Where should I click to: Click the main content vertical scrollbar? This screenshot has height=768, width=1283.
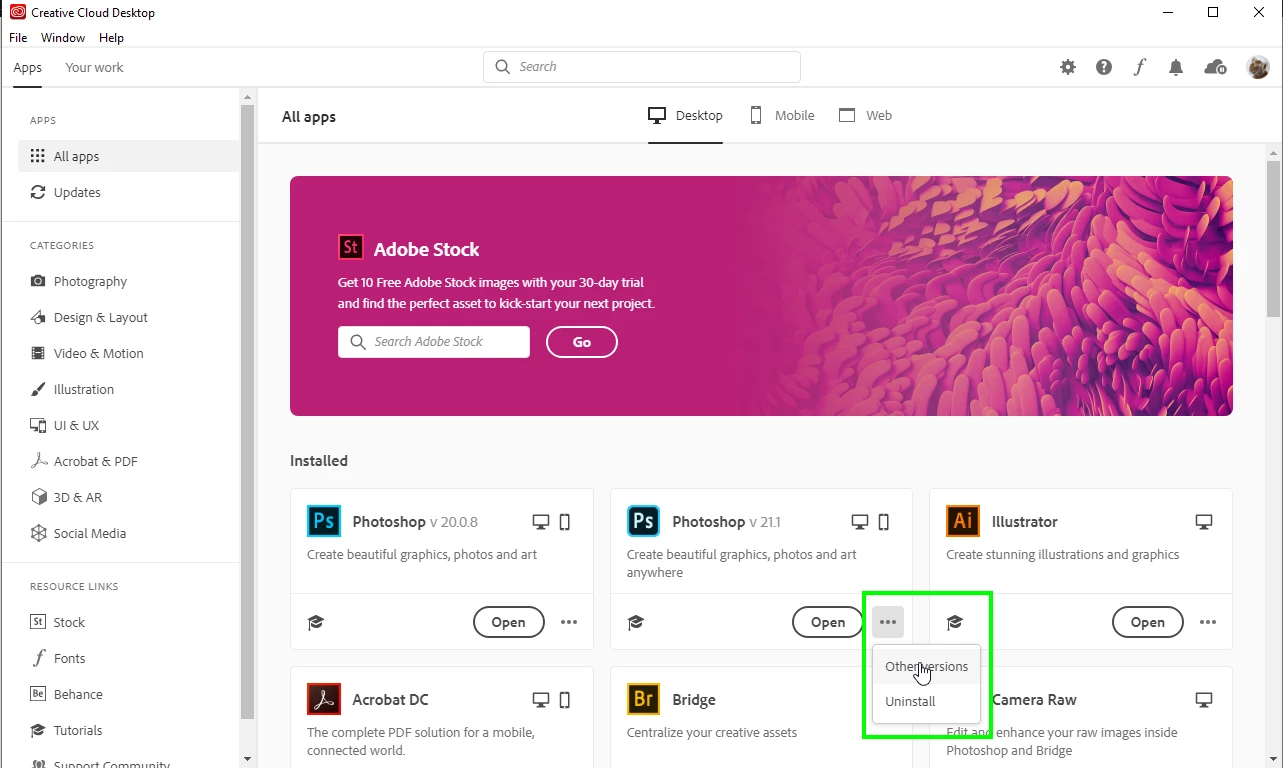[x=1273, y=240]
